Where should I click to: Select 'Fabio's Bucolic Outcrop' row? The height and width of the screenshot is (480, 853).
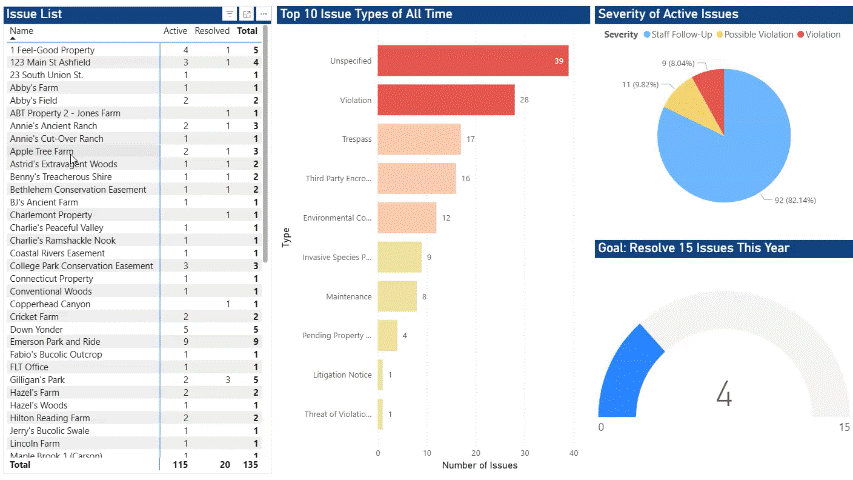[x=134, y=354]
